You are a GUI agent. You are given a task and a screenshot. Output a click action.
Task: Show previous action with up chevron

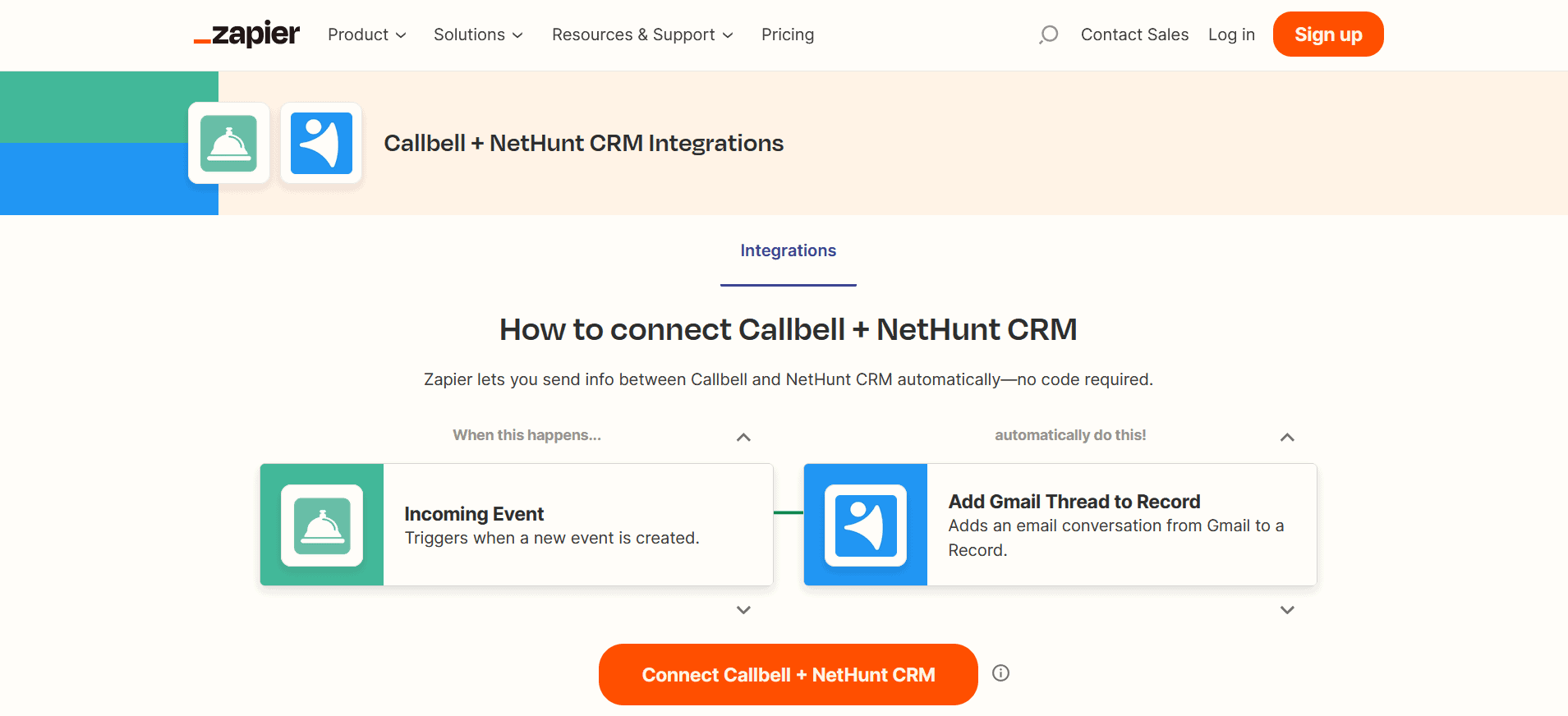(x=1287, y=437)
